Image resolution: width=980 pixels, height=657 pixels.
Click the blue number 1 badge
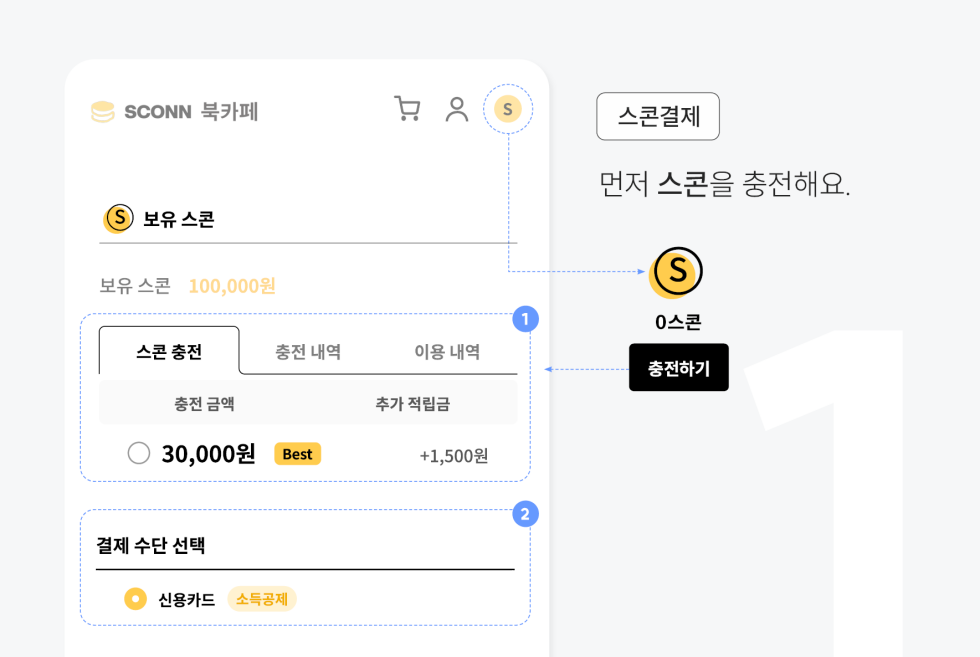[525, 319]
